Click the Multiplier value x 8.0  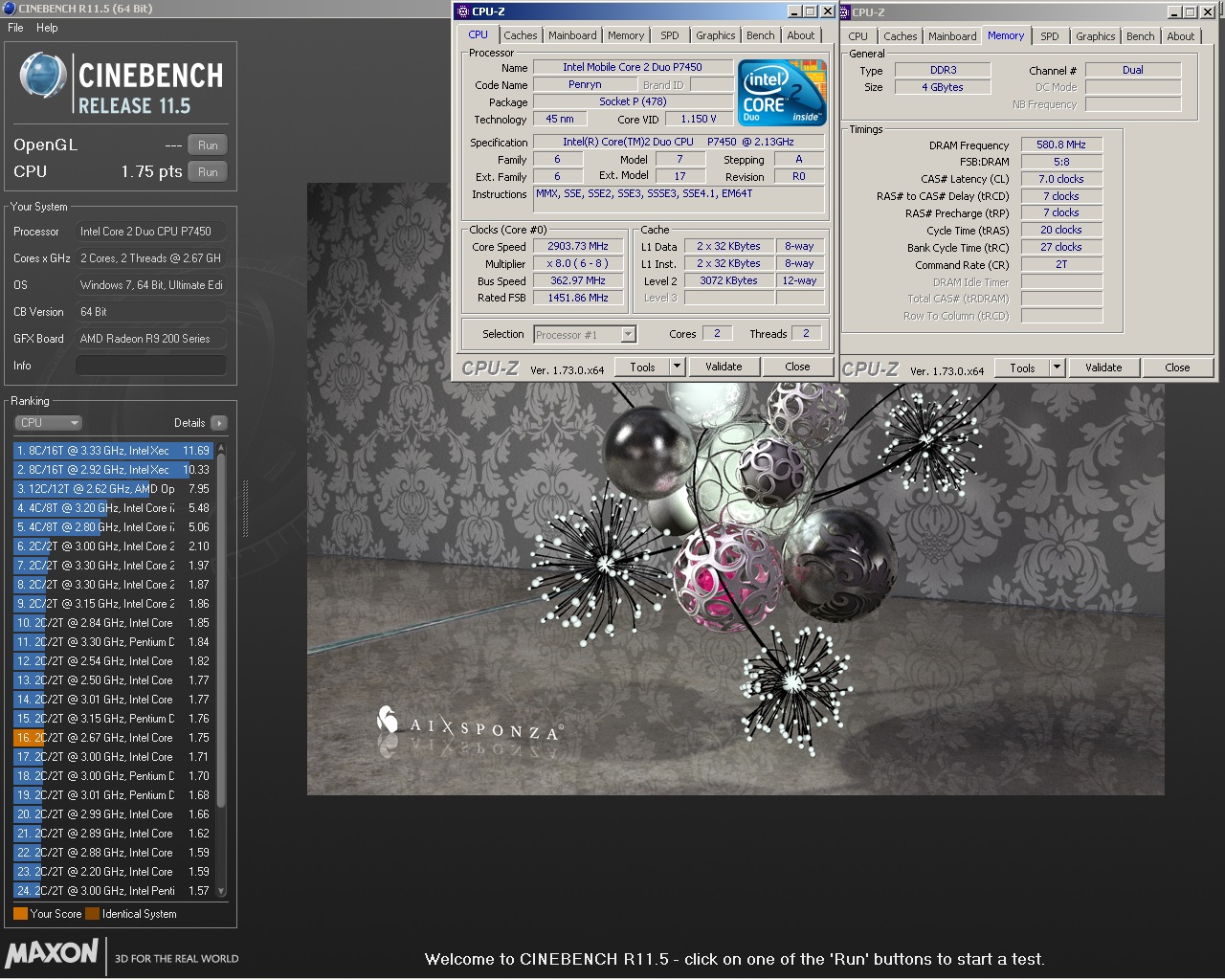pyautogui.click(x=578, y=263)
